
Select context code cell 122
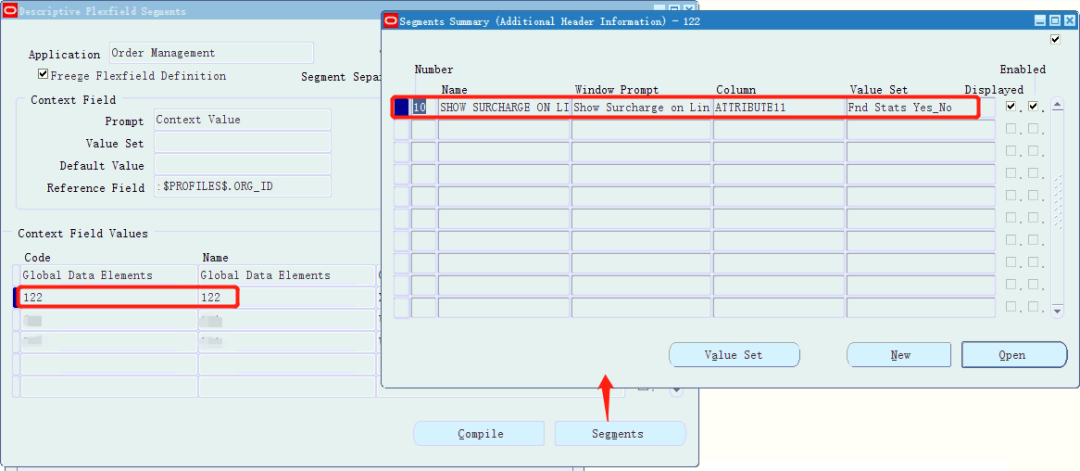coord(109,297)
